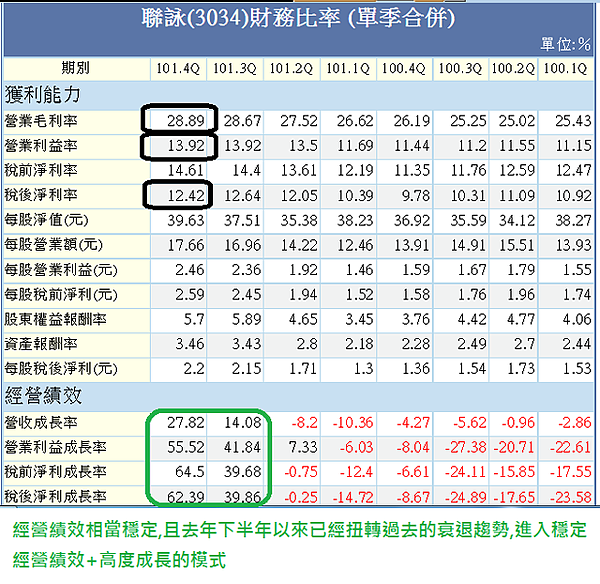Click the gross margin value 28.67
This screenshot has height=584, width=600.
tap(242, 121)
